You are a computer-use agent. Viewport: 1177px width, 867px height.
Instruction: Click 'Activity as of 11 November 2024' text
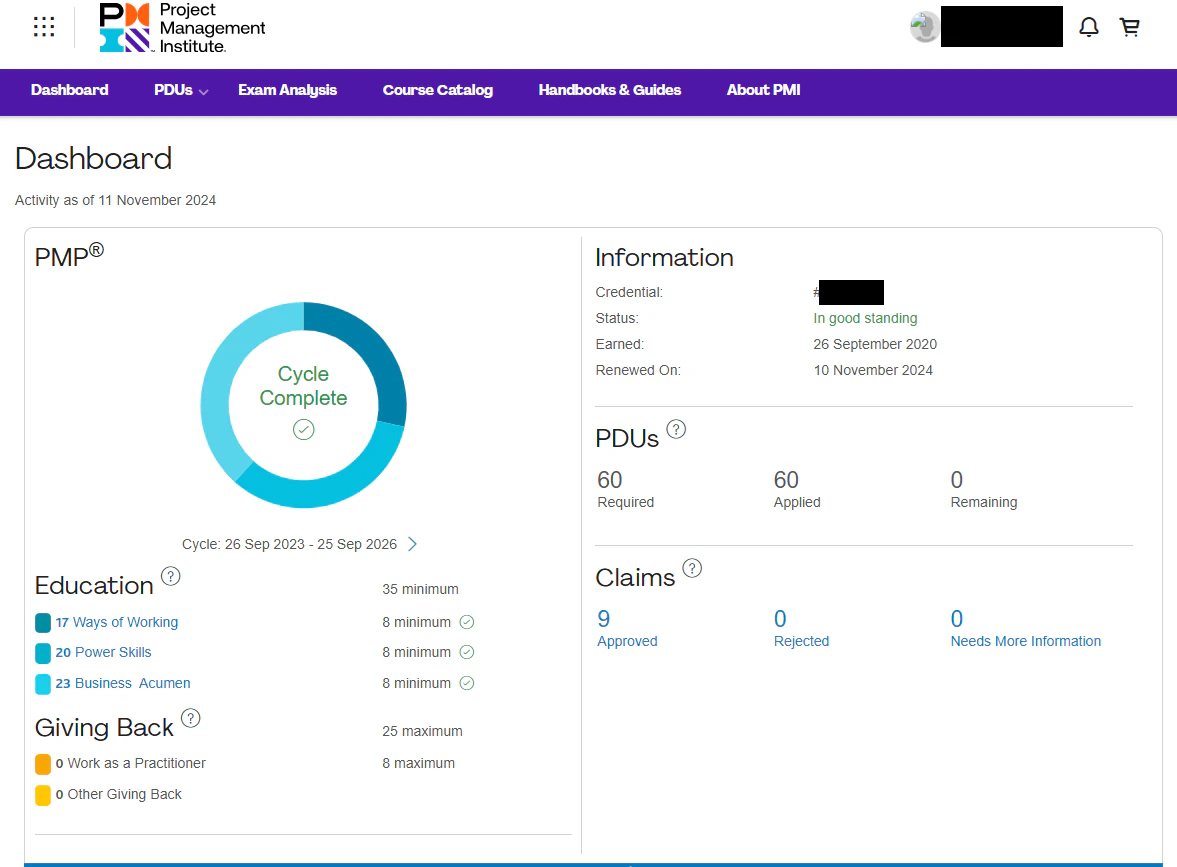(x=116, y=200)
